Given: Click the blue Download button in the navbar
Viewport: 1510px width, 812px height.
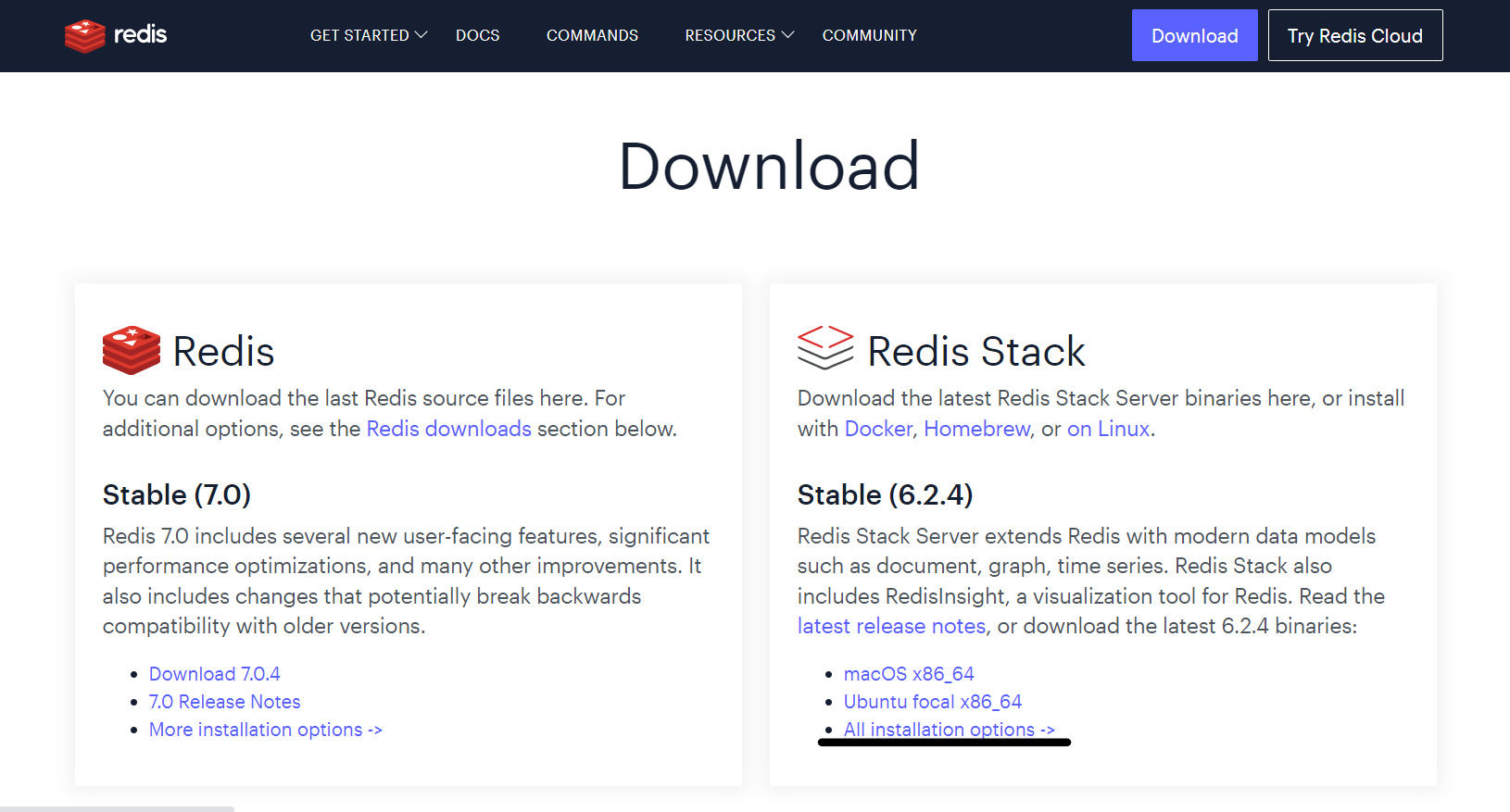Looking at the screenshot, I should [1195, 35].
